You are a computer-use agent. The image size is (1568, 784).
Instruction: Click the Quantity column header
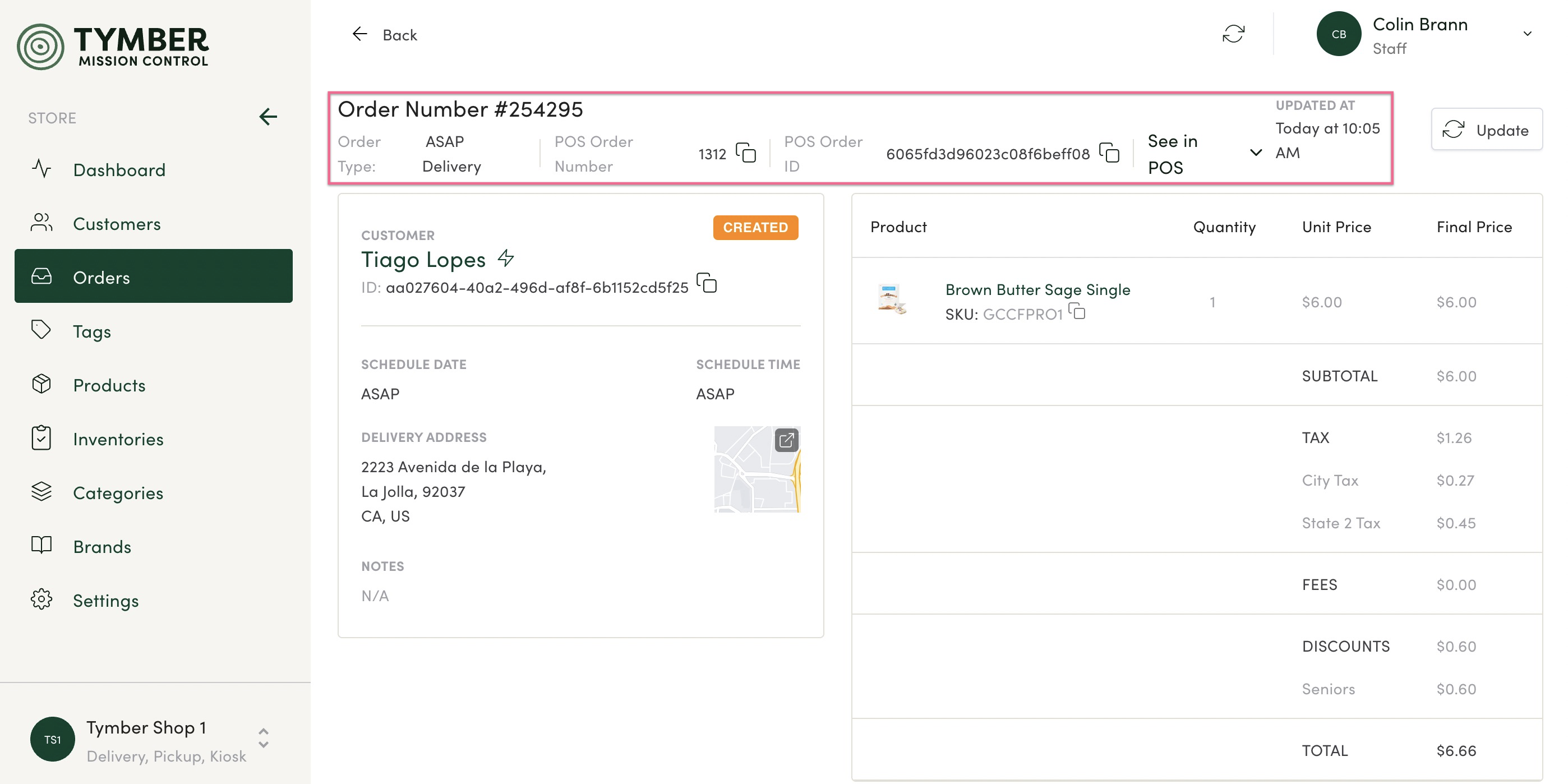tap(1224, 227)
